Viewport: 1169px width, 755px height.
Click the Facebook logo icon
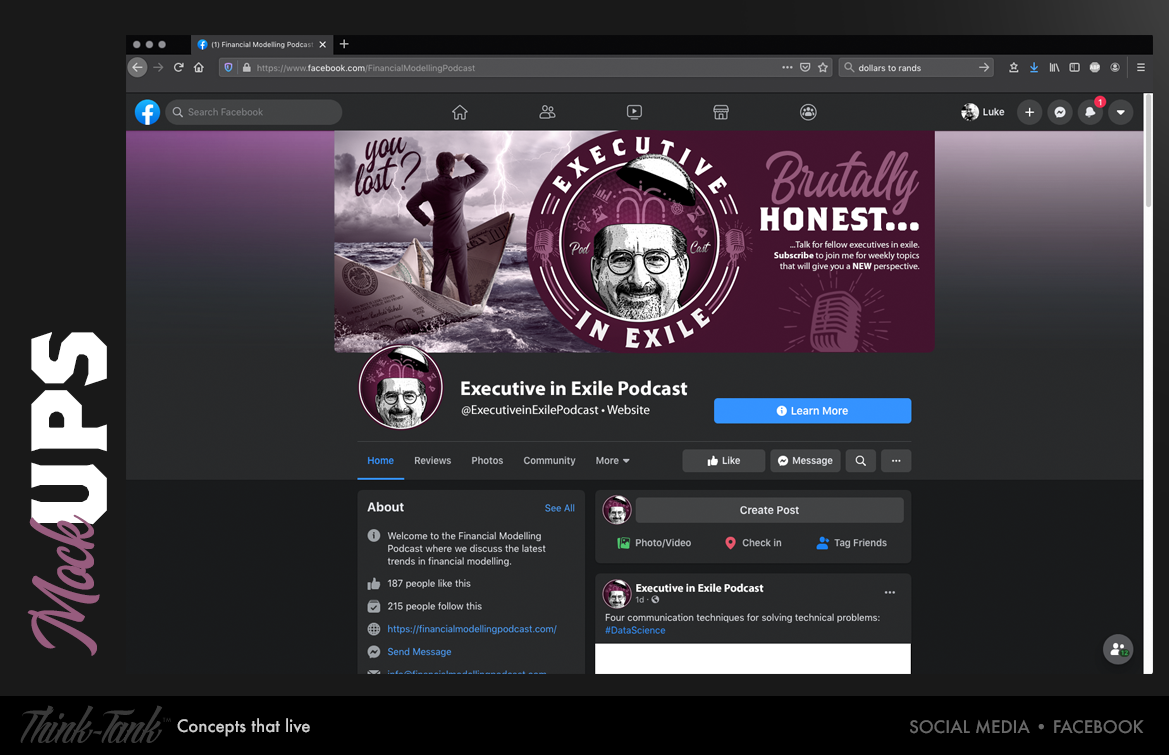pos(147,113)
